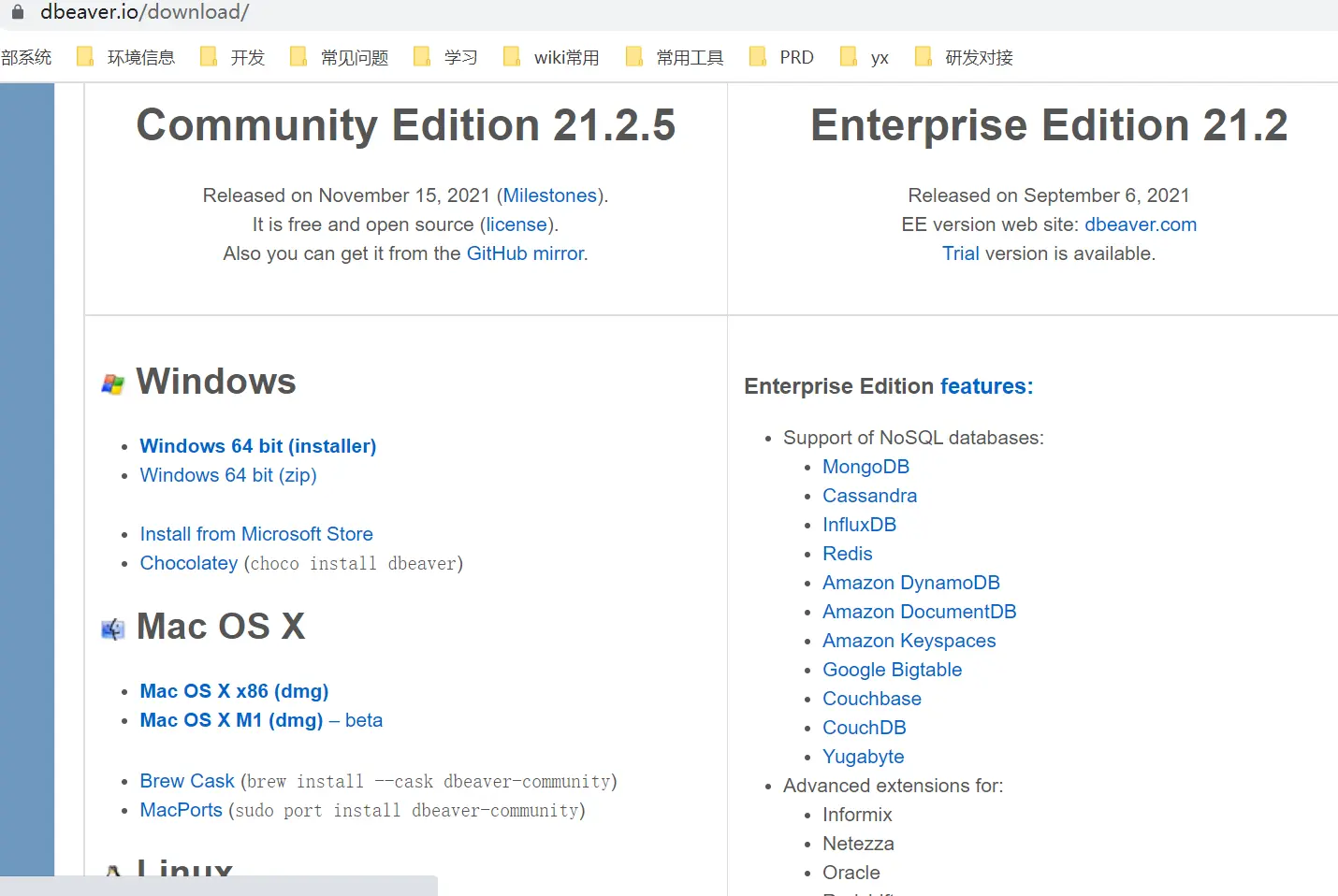Screen dimensions: 1338x896
Task: Click the Windows section heading
Action: coord(216,382)
